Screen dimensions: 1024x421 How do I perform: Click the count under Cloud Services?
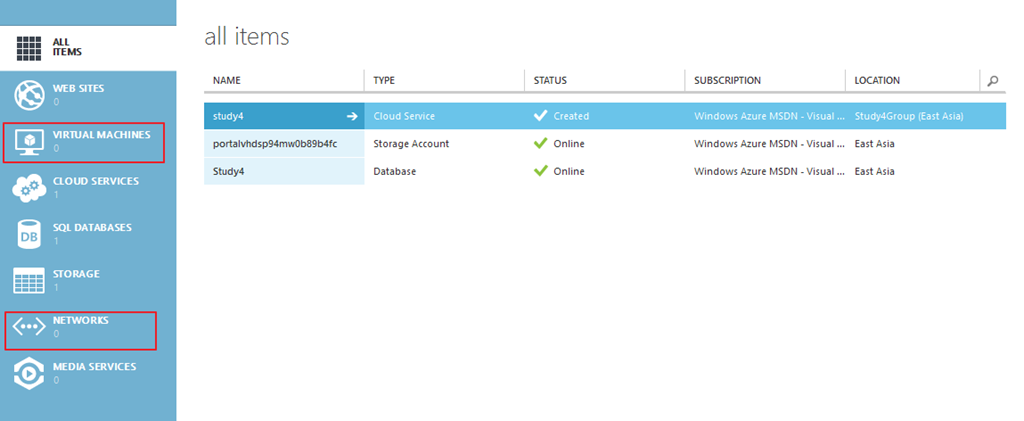click(56, 195)
